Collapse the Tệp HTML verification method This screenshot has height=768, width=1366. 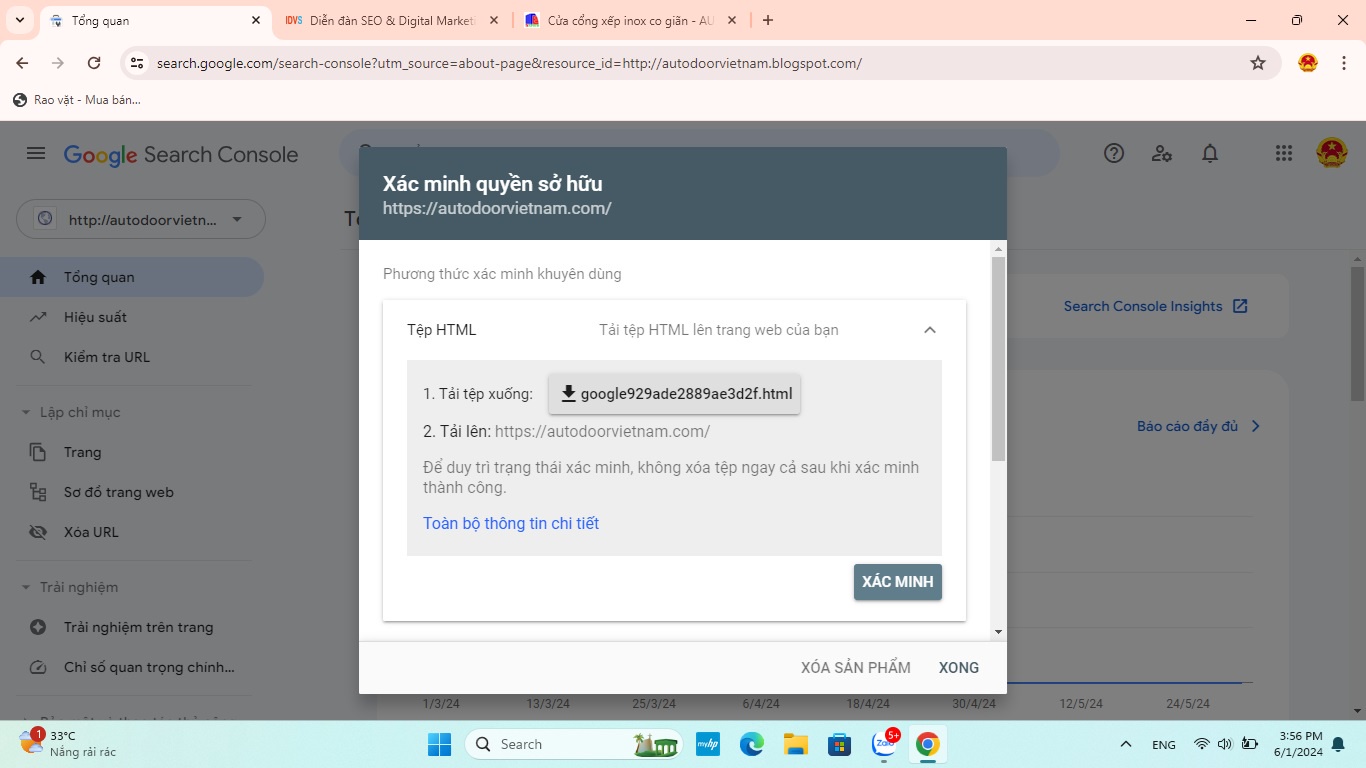[x=930, y=330]
